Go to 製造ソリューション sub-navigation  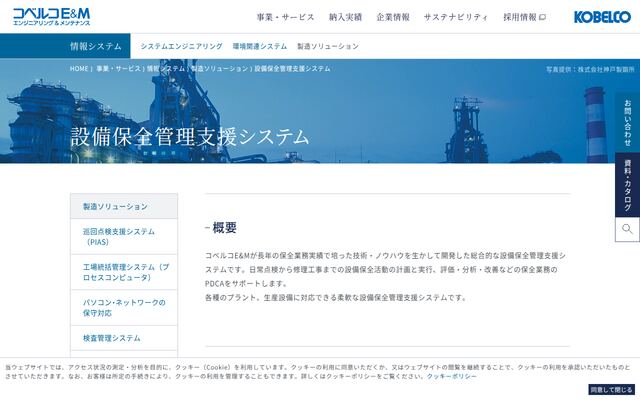click(328, 46)
